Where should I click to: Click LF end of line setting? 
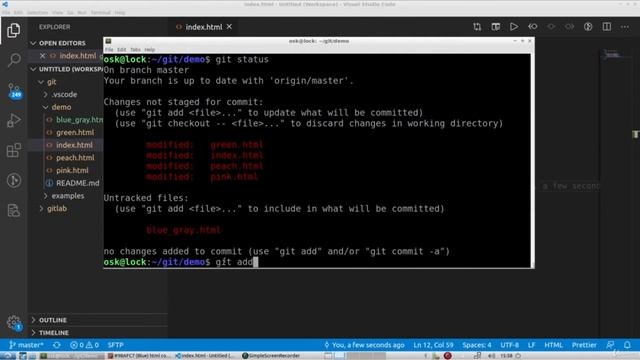[531, 345]
